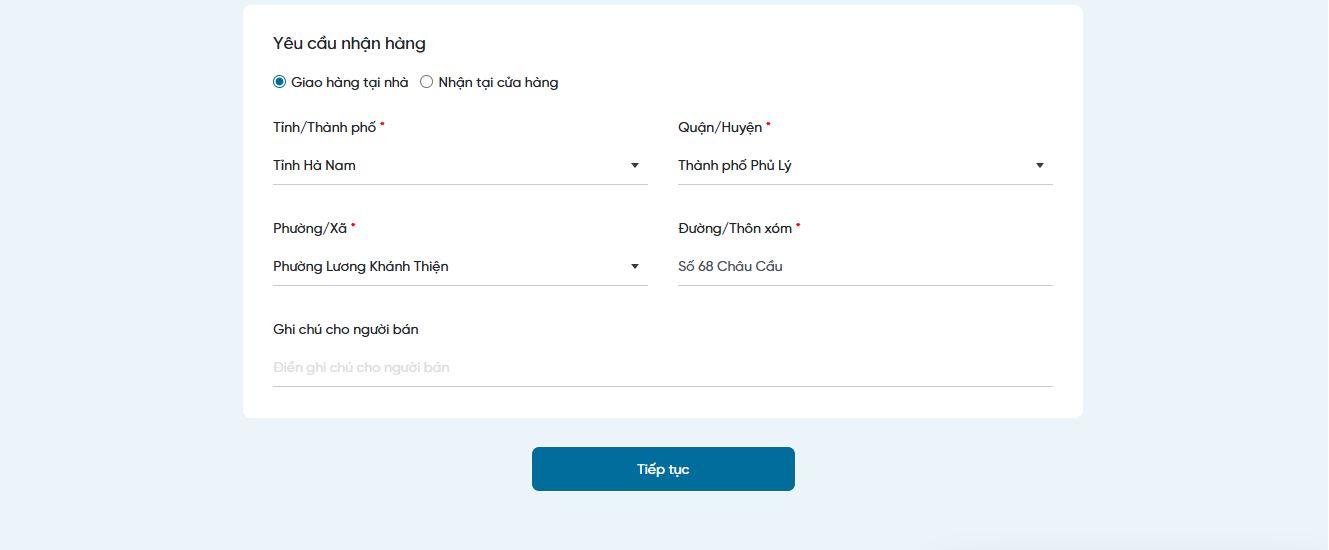Click the "Phường/Xã" field label
The image size is (1329, 550).
[x=310, y=228]
